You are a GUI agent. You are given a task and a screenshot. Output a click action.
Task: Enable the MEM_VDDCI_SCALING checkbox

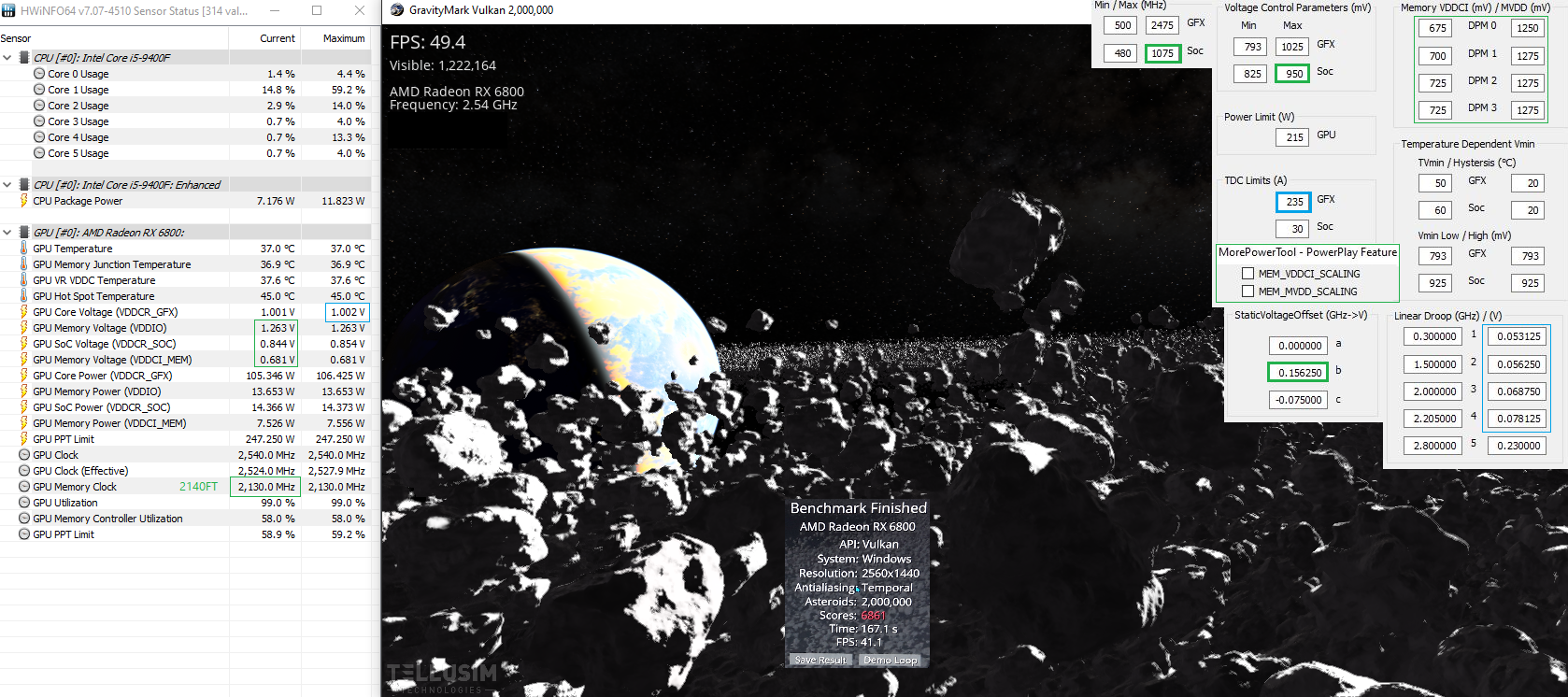coord(1247,274)
